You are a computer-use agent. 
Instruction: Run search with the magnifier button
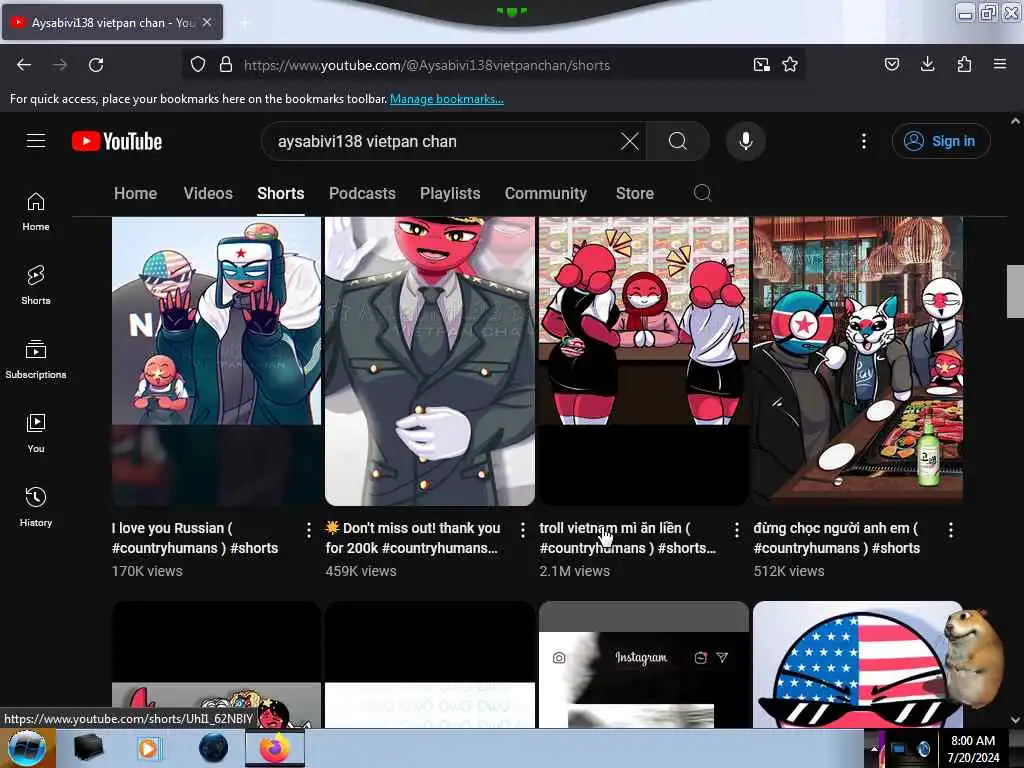(x=678, y=141)
